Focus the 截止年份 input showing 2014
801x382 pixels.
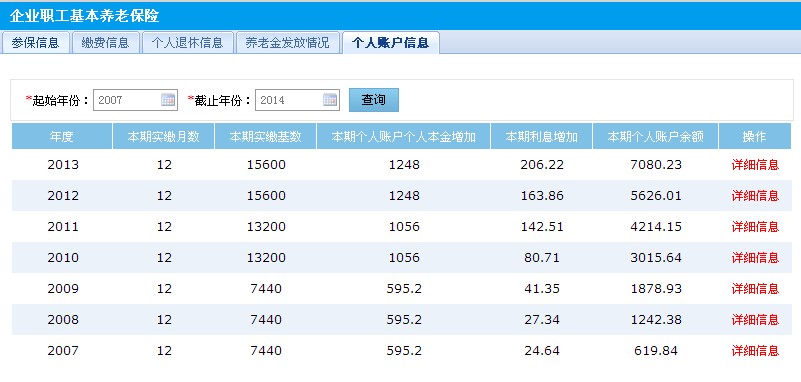coord(297,100)
